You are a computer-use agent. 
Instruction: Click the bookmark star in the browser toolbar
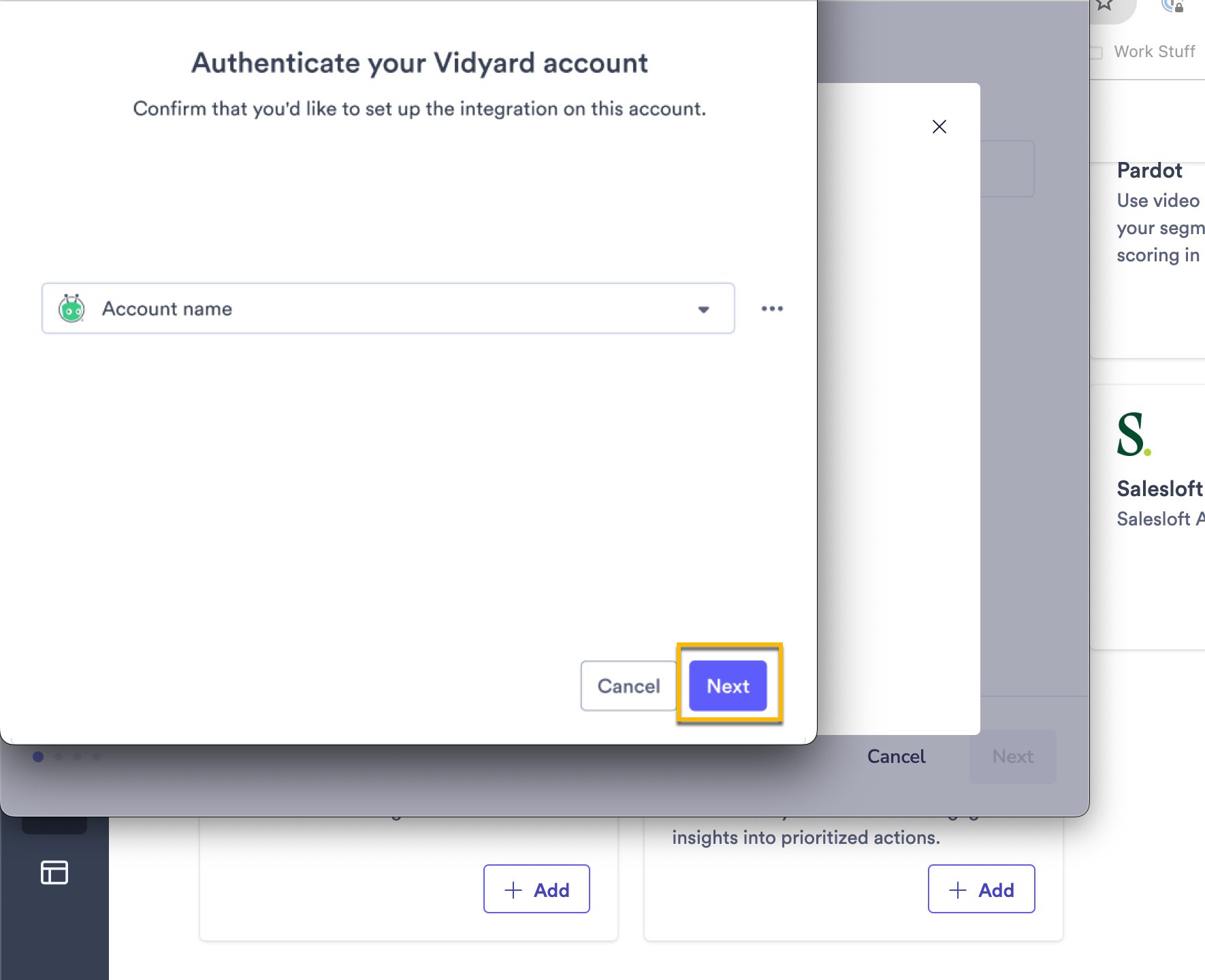(1106, 5)
